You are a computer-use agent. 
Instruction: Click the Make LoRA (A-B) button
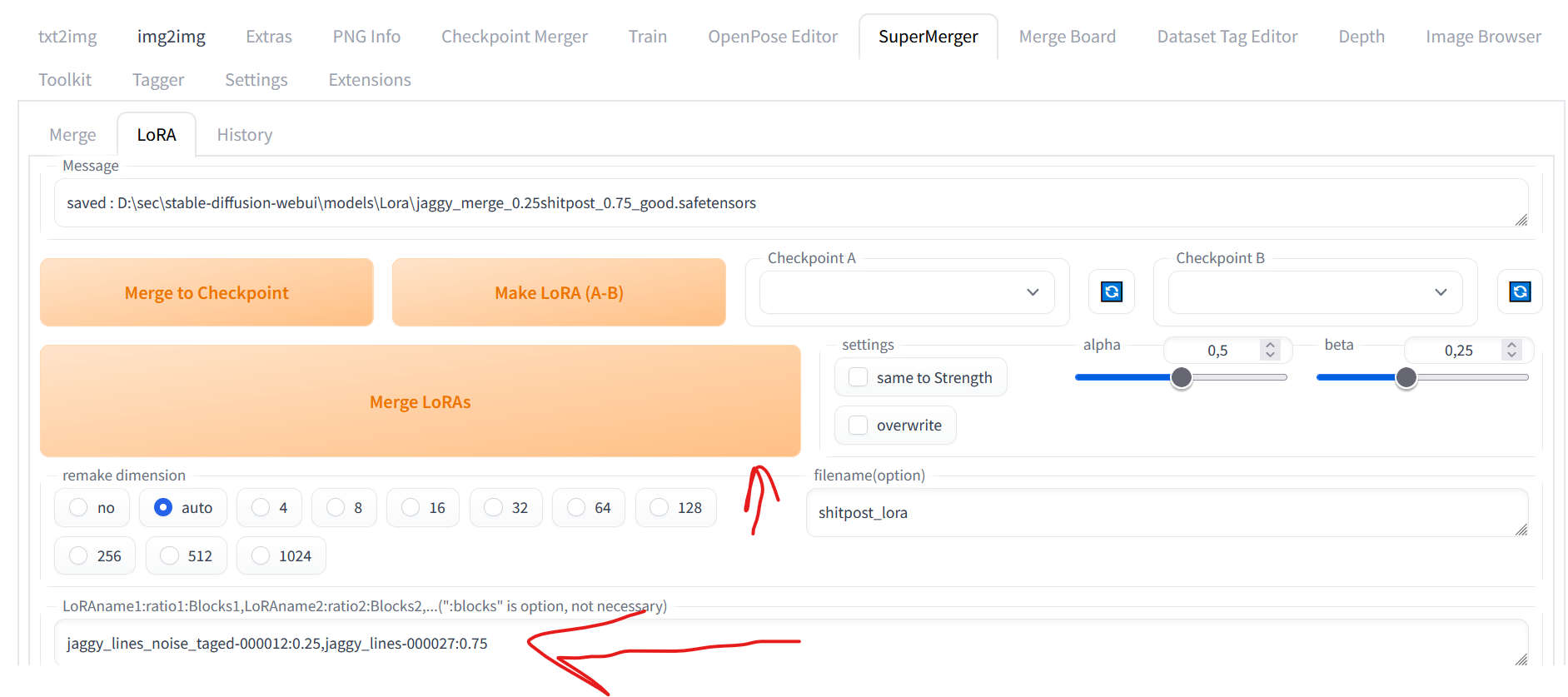click(x=559, y=292)
